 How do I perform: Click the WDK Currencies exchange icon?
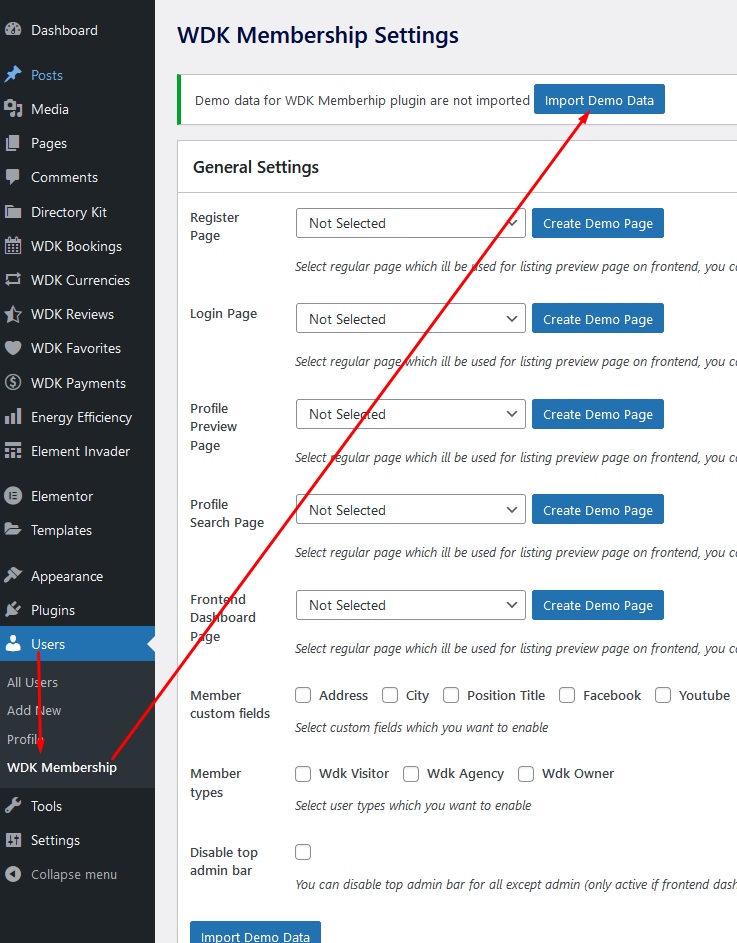(x=13, y=280)
